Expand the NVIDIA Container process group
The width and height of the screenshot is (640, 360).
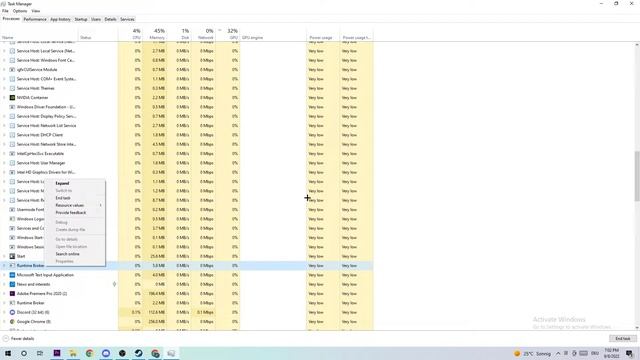(x=4, y=98)
